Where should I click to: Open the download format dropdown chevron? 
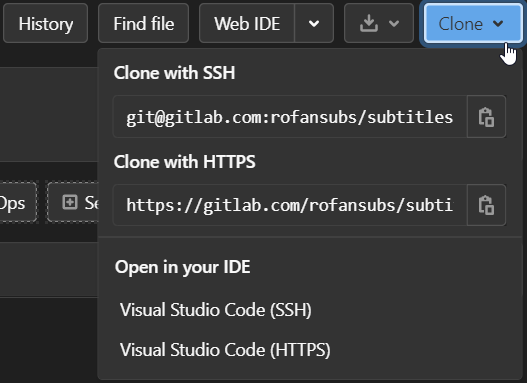394,24
